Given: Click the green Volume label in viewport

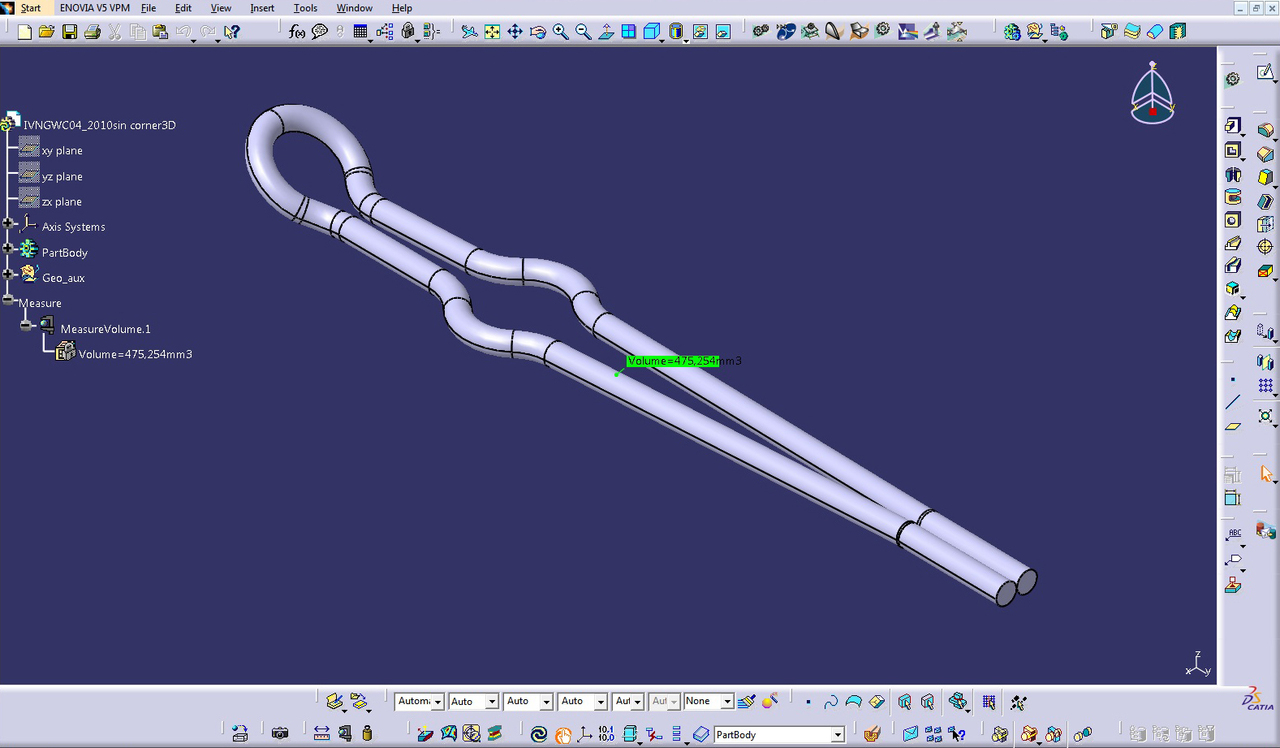Looking at the screenshot, I should click(672, 361).
